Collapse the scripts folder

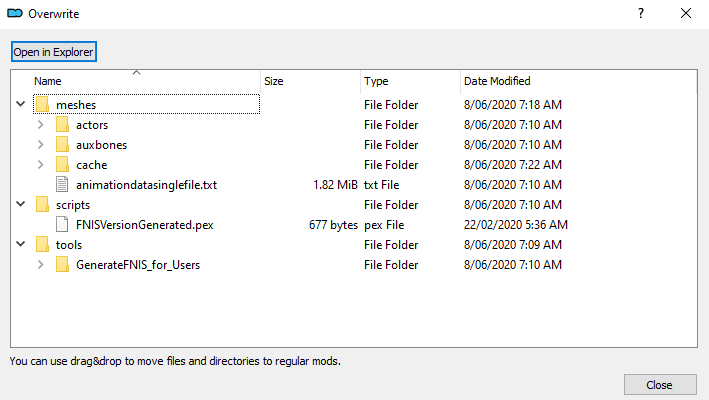click(x=21, y=204)
